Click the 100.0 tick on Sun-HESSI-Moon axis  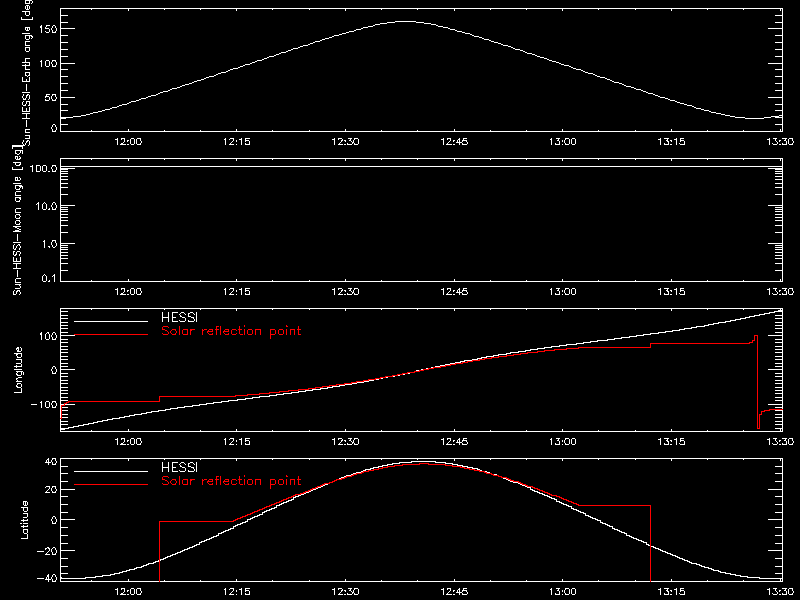pos(43,168)
